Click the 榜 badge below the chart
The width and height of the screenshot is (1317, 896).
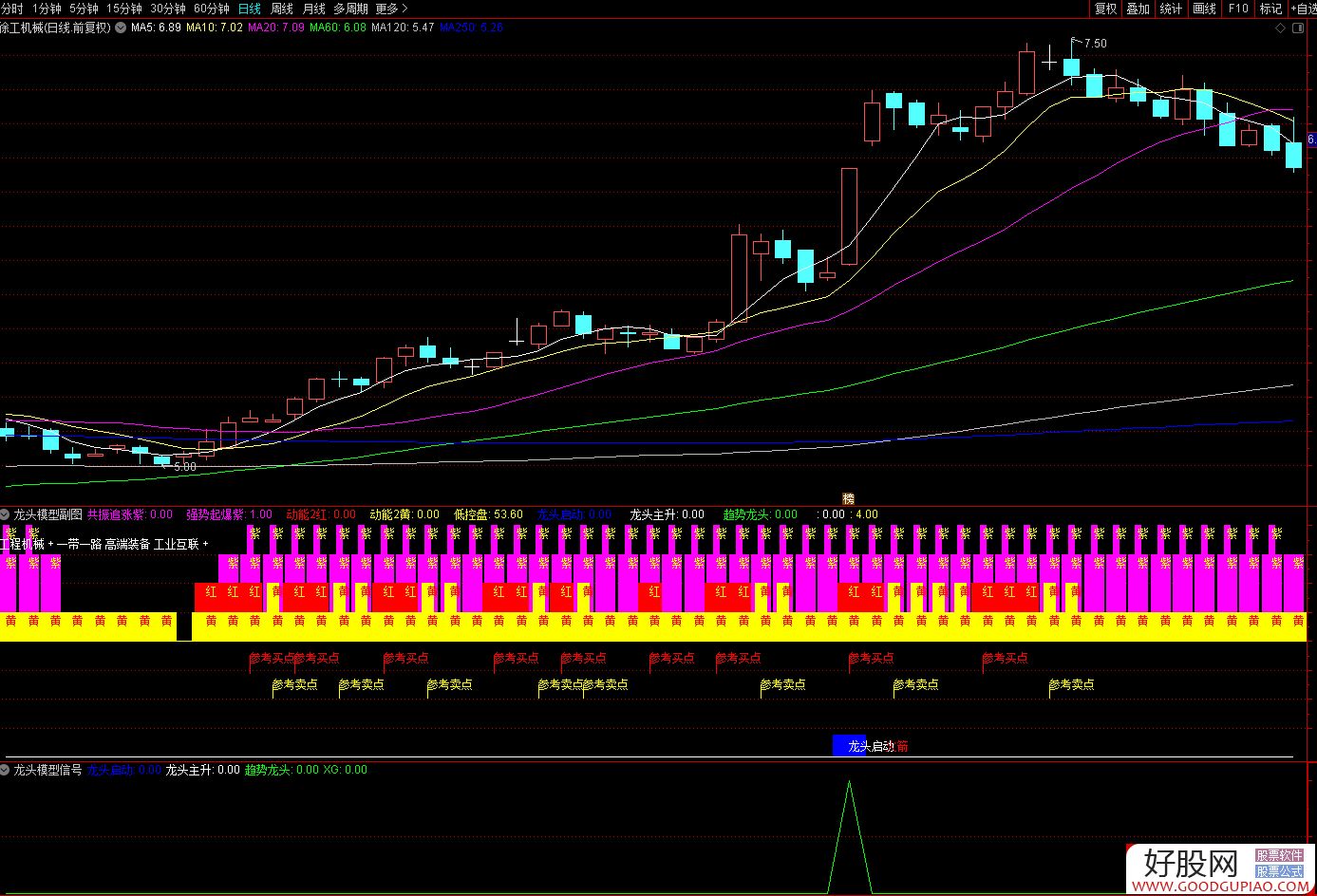click(x=848, y=498)
